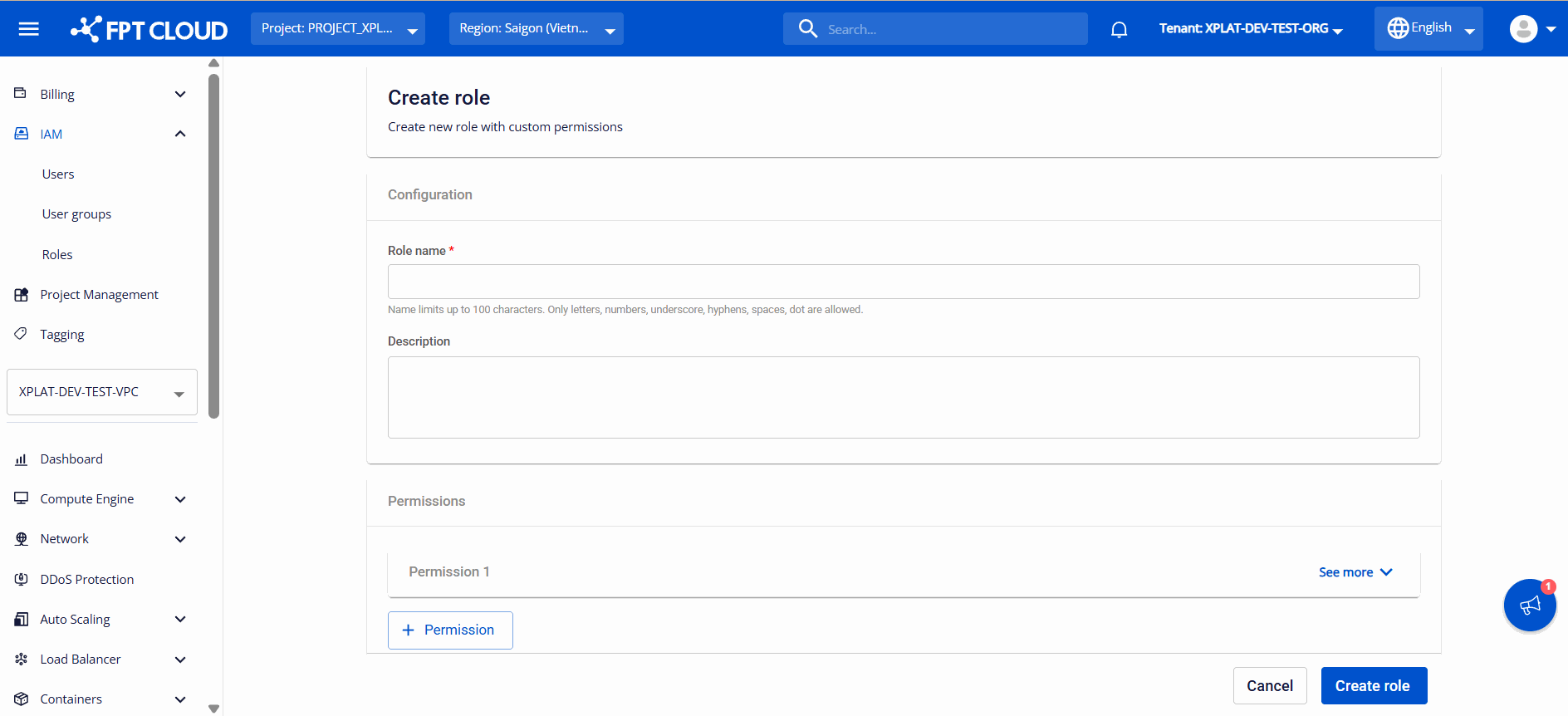Click the Auto Scaling icon

(22, 619)
